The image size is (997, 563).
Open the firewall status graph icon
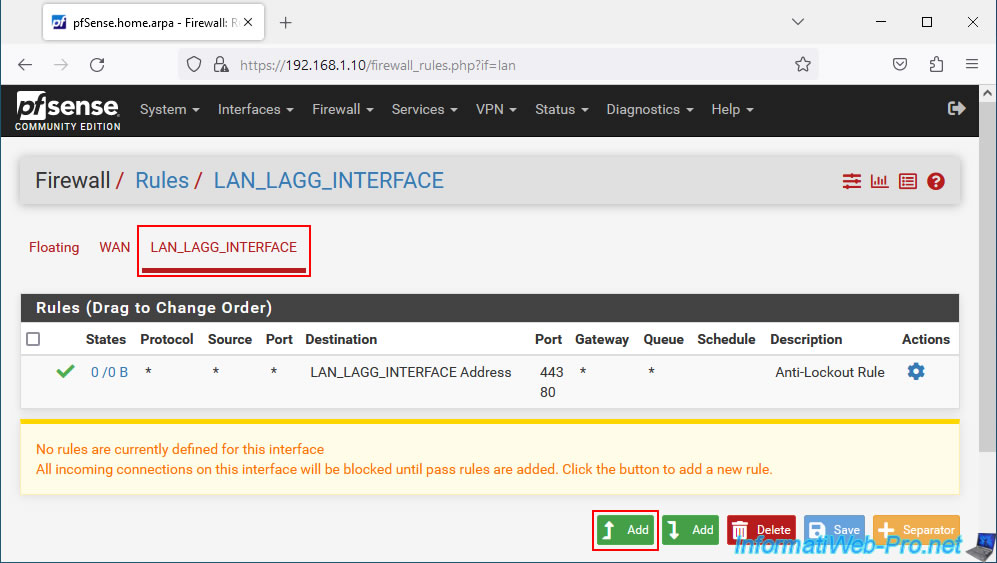pos(879,181)
